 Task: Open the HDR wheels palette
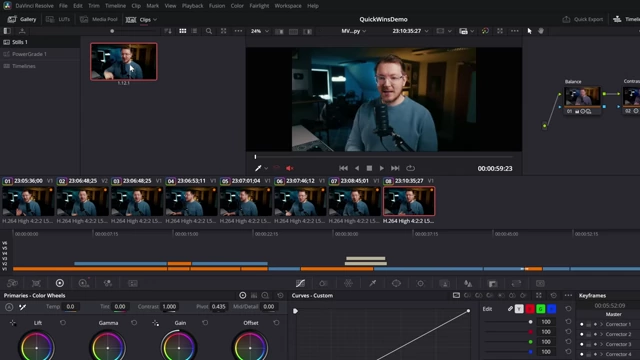84,283
